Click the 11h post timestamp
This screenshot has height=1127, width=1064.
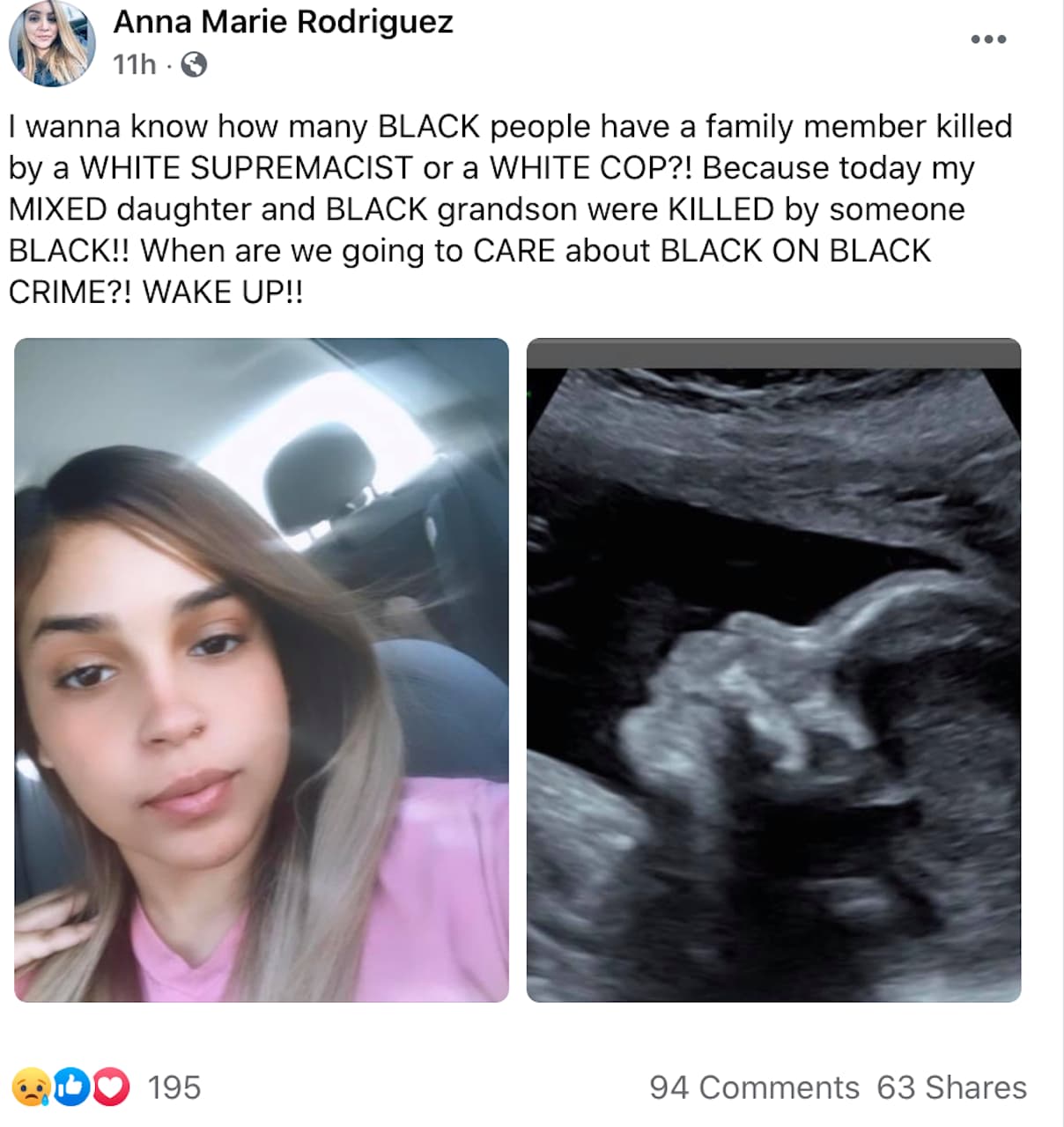click(x=134, y=65)
